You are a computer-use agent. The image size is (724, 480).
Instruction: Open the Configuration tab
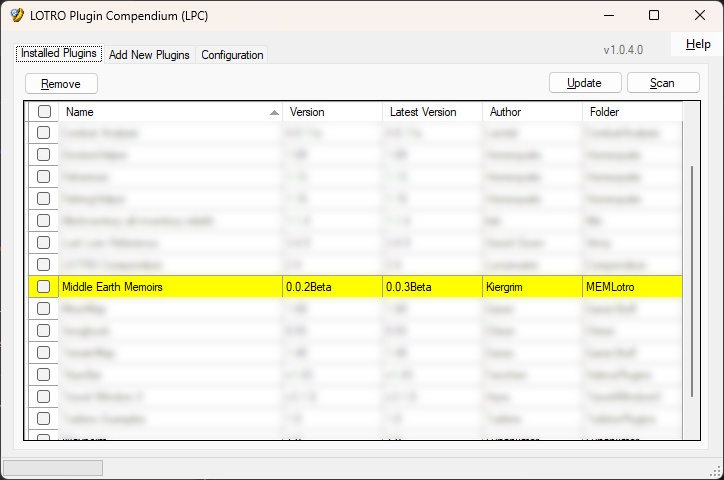click(232, 55)
